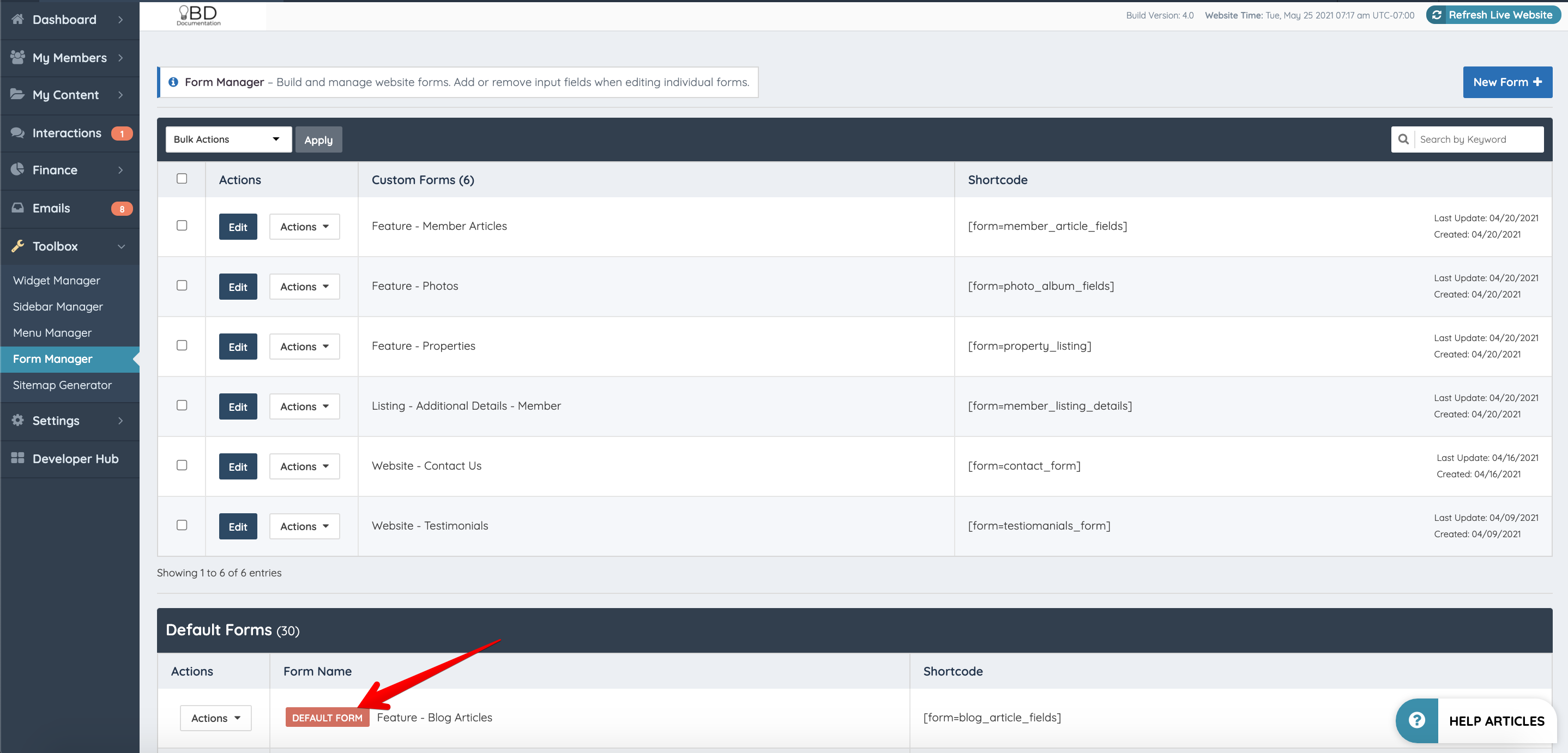The image size is (1568, 753).
Task: Click the New Form button
Action: coord(1507,82)
